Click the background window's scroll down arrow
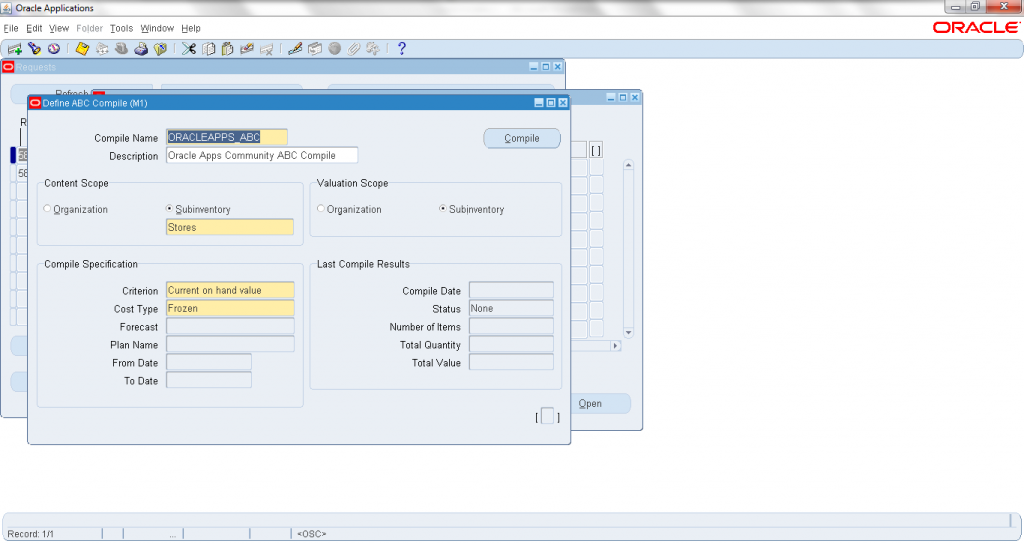 (x=628, y=332)
